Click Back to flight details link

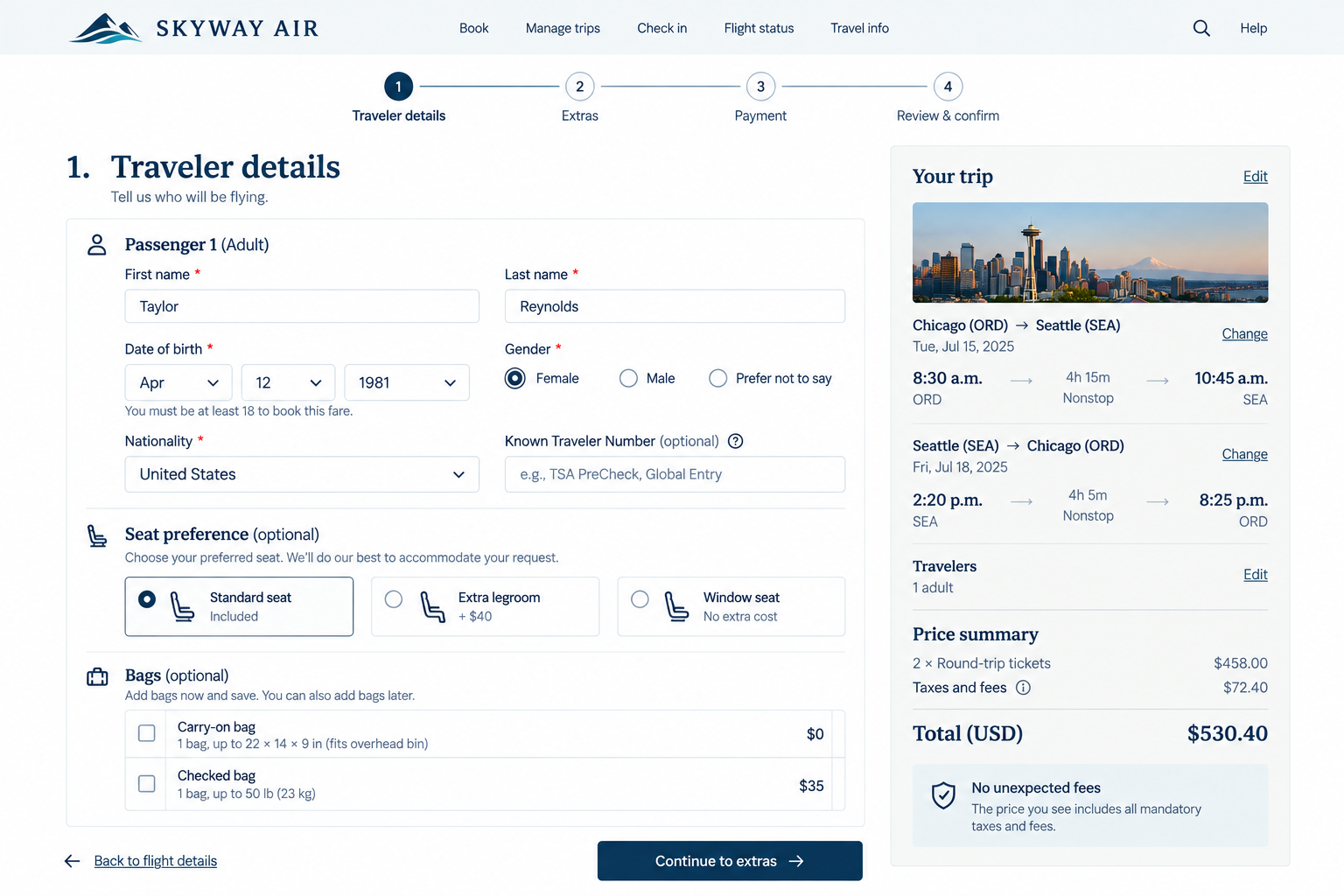[x=156, y=861]
